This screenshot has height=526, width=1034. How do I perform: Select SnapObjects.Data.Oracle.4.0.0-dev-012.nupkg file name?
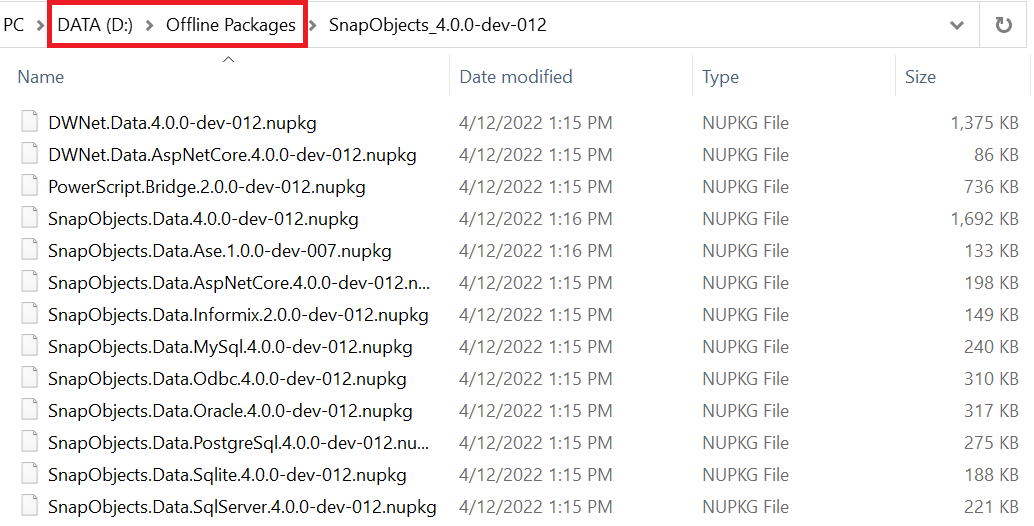click(230, 411)
